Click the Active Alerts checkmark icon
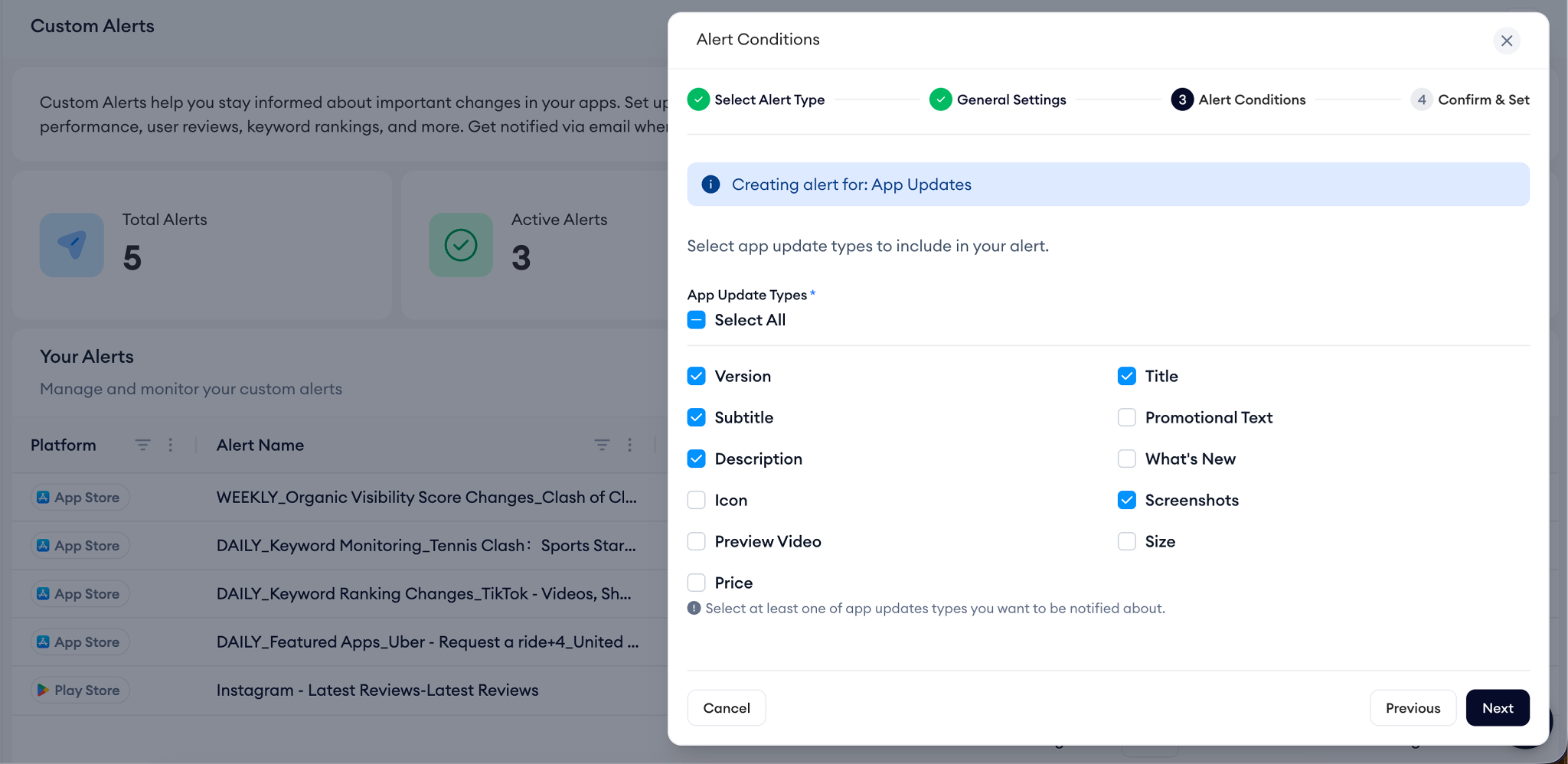This screenshot has width=1568, height=764. coord(461,245)
